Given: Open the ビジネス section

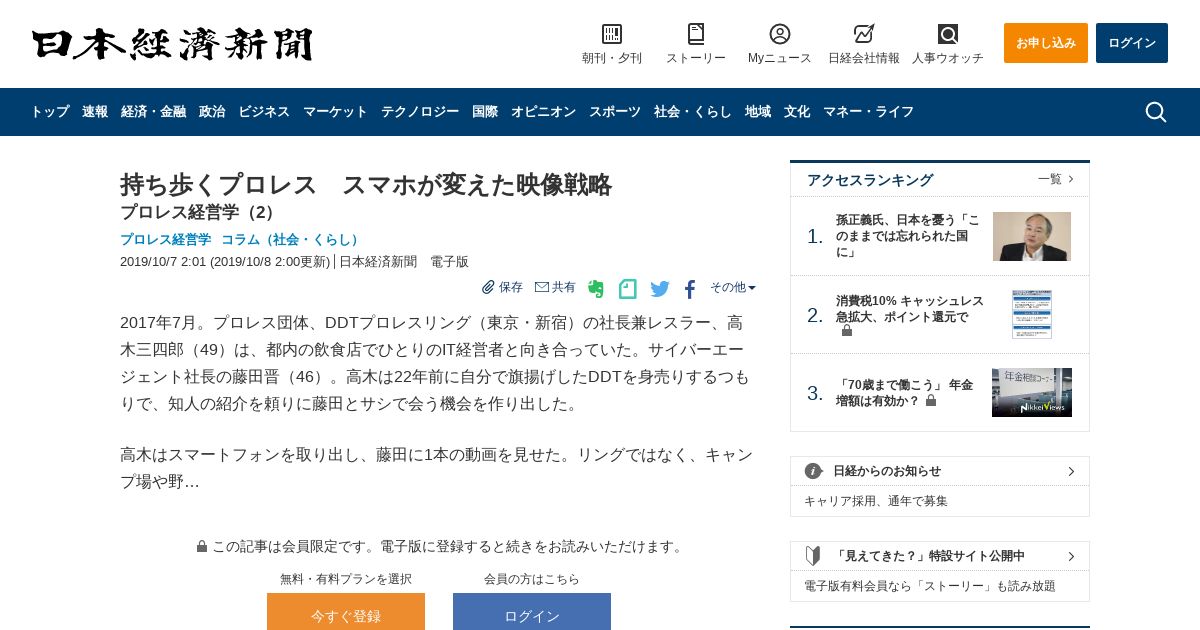Looking at the screenshot, I should pyautogui.click(x=264, y=112).
